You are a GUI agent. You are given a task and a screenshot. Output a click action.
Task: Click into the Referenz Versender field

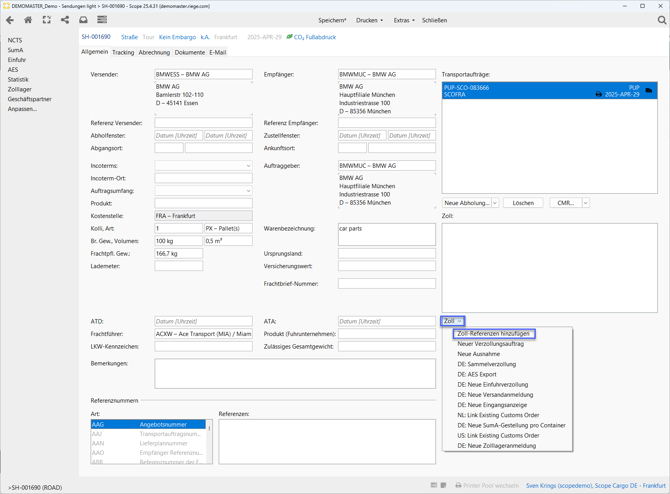pos(203,123)
